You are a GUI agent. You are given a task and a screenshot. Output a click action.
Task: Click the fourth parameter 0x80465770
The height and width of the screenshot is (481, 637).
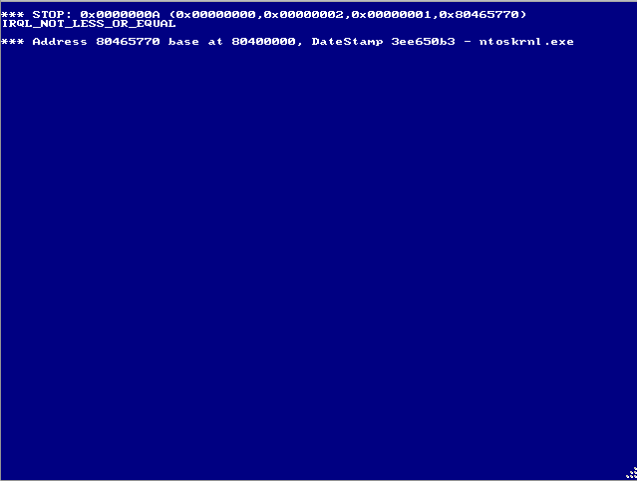479,15
